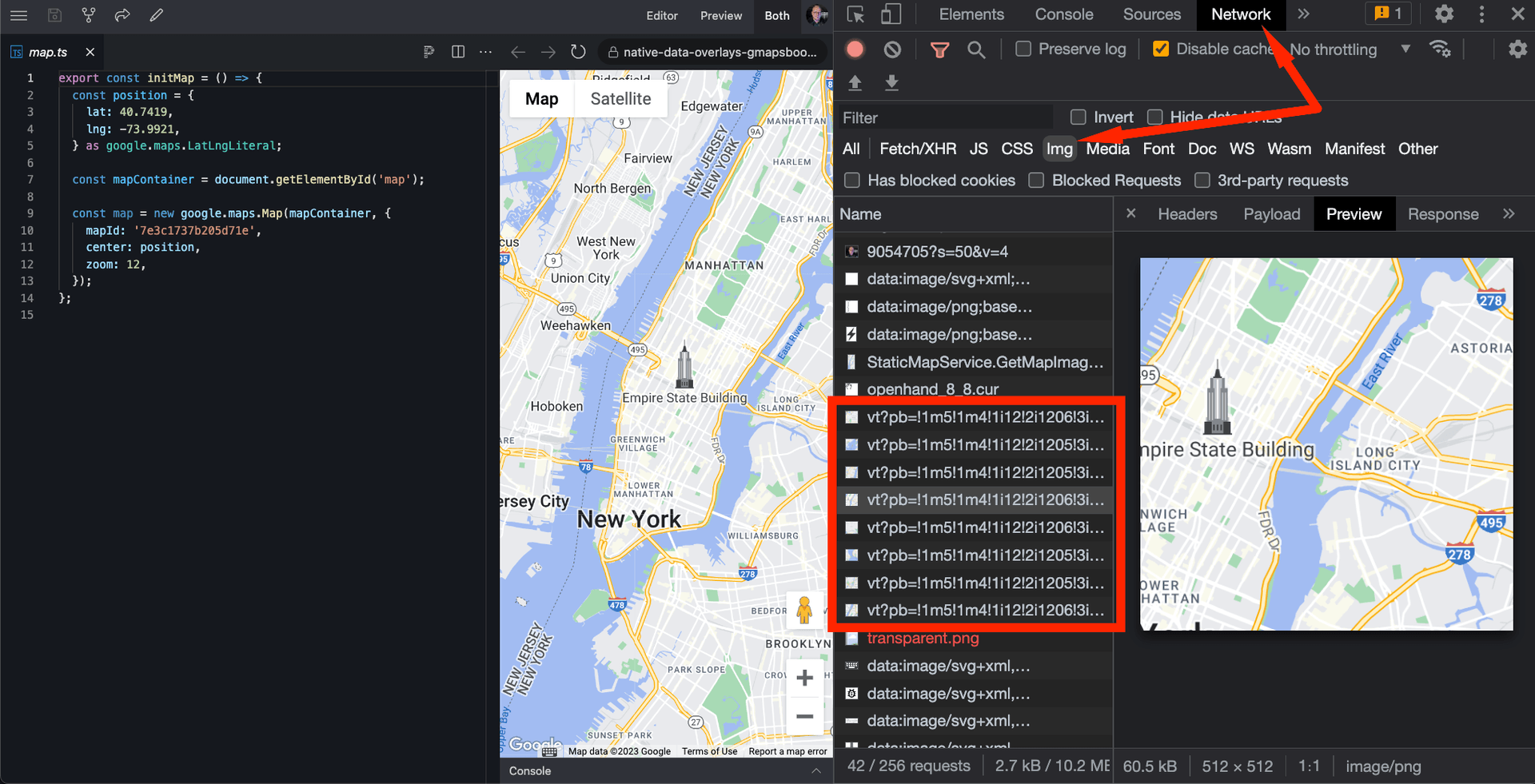Image resolution: width=1535 pixels, height=784 pixels.
Task: Click the inspect element selector icon
Action: click(x=855, y=14)
